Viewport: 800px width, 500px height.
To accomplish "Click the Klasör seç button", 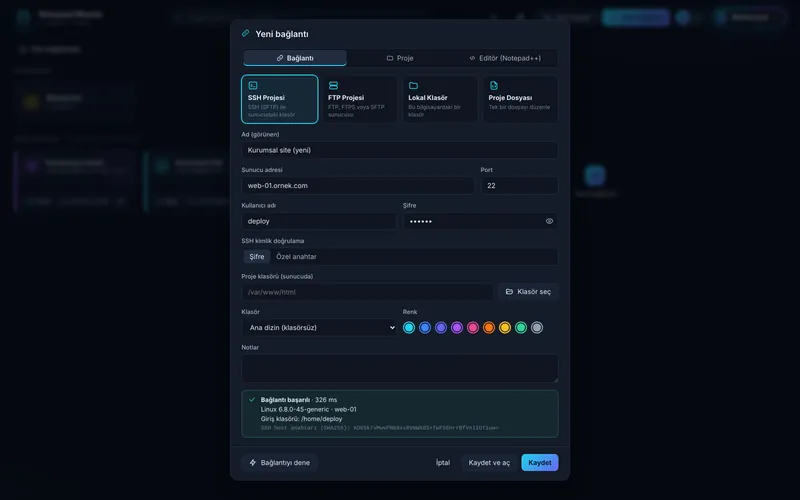I will click(x=528, y=292).
